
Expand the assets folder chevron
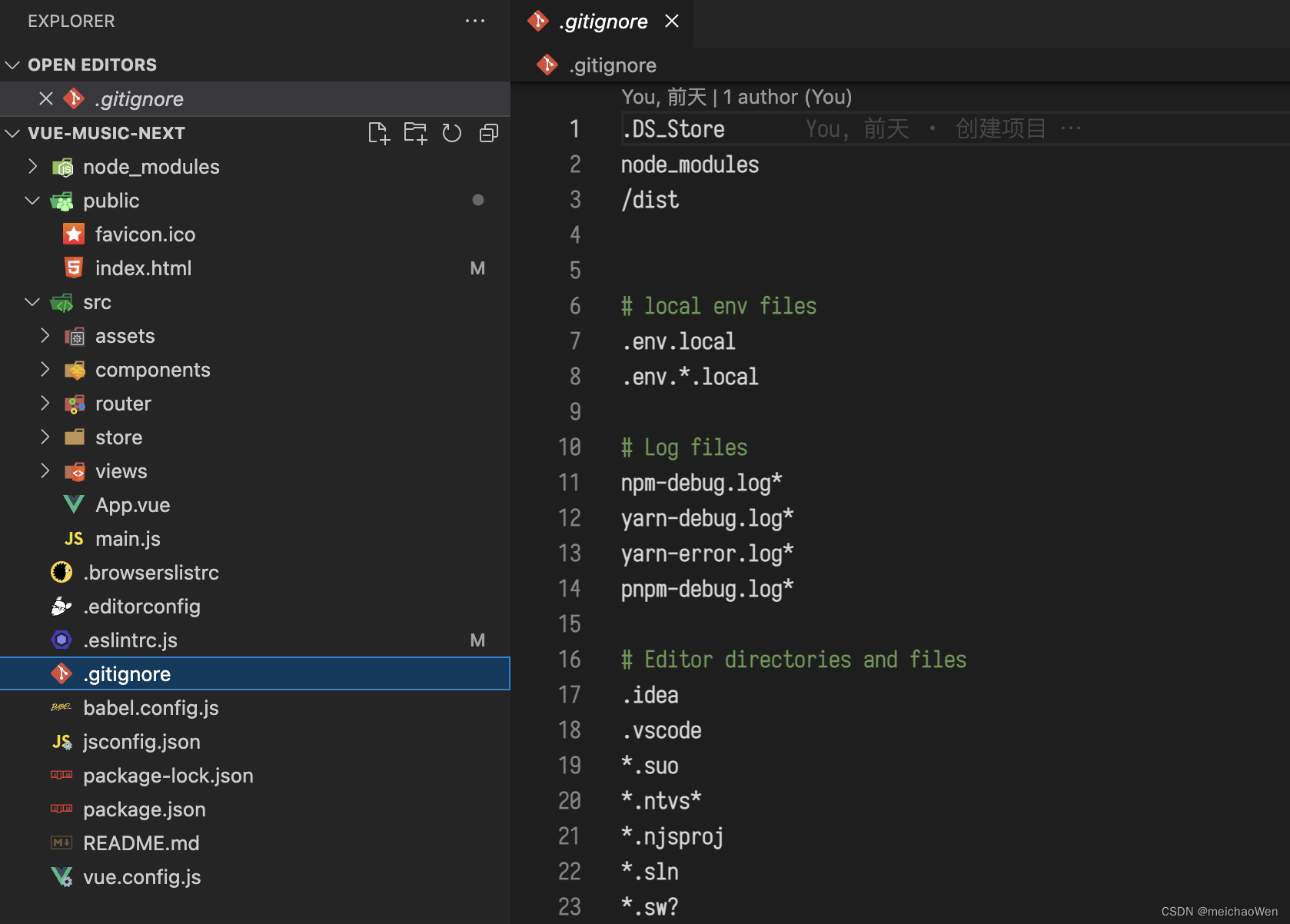(x=45, y=335)
